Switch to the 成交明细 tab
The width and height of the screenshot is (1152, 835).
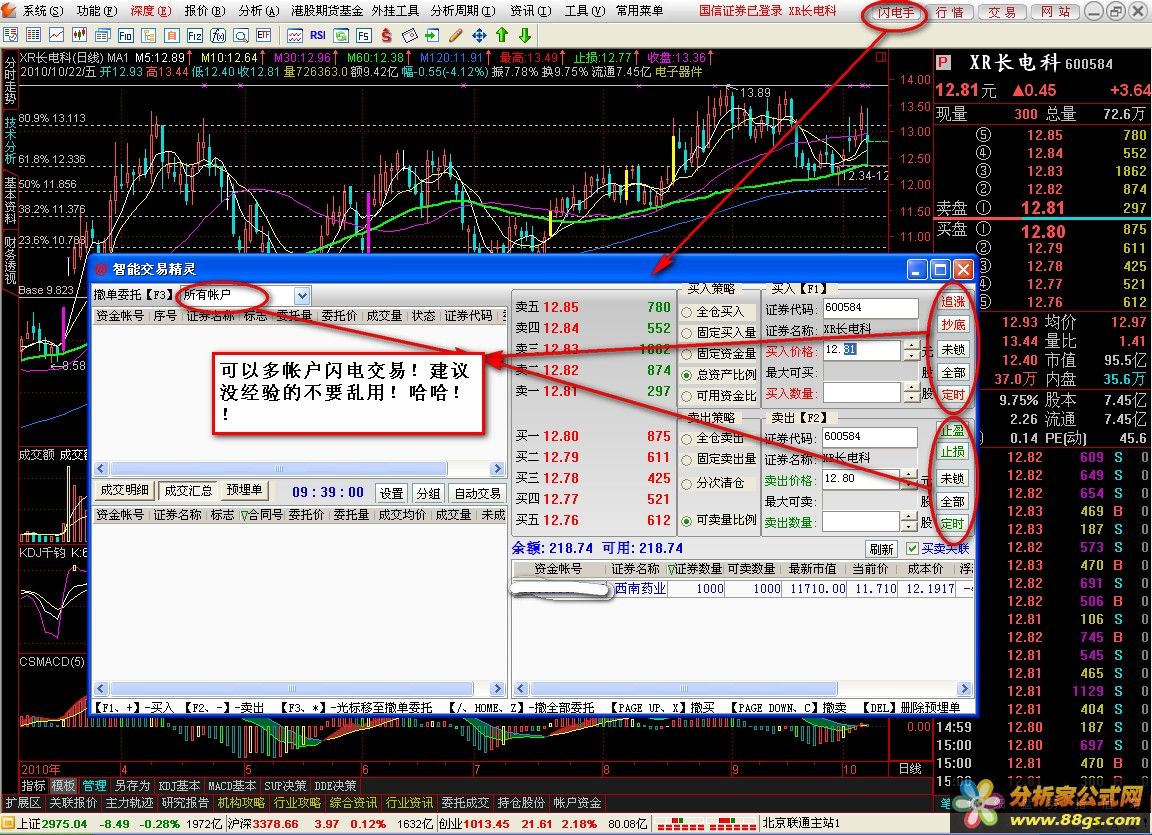(x=124, y=490)
